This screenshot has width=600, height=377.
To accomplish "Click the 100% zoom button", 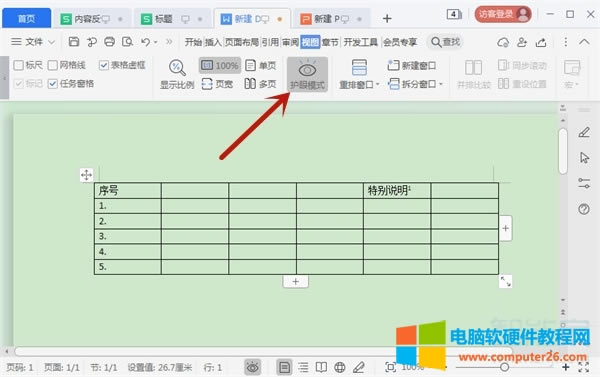I will click(220, 65).
